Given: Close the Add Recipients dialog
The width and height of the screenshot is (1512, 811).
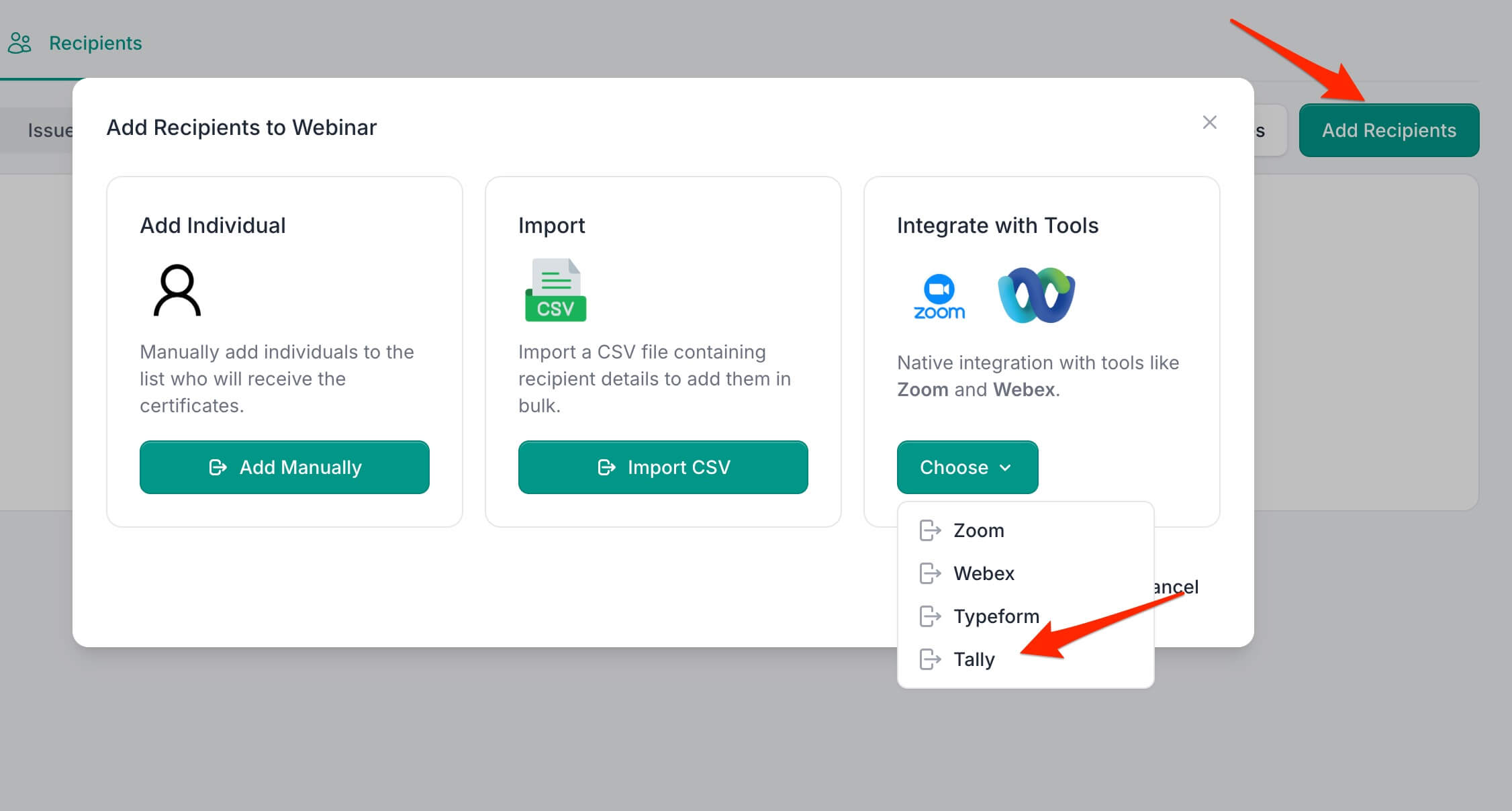Looking at the screenshot, I should (1209, 122).
